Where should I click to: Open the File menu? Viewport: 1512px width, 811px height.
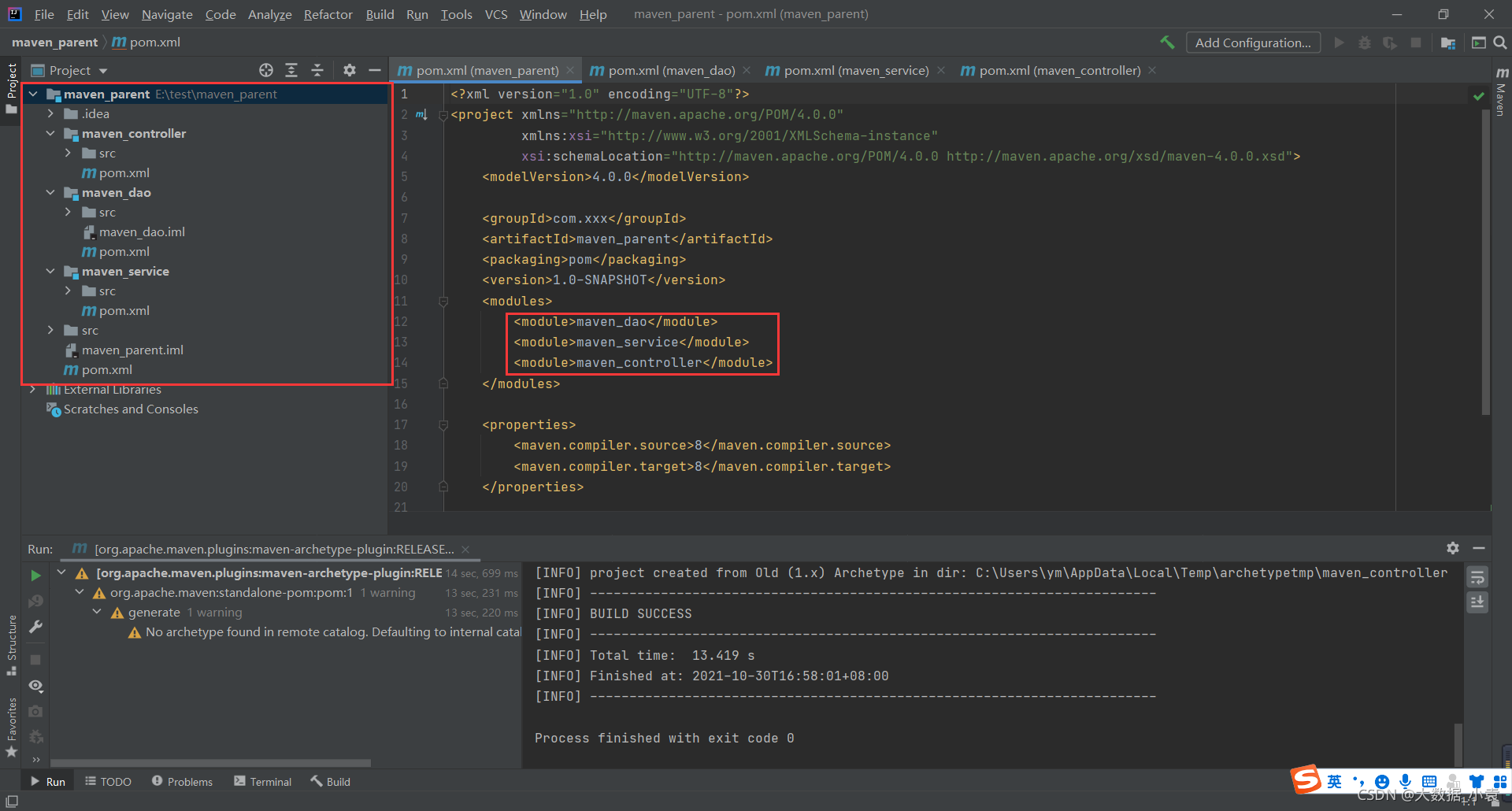44,14
